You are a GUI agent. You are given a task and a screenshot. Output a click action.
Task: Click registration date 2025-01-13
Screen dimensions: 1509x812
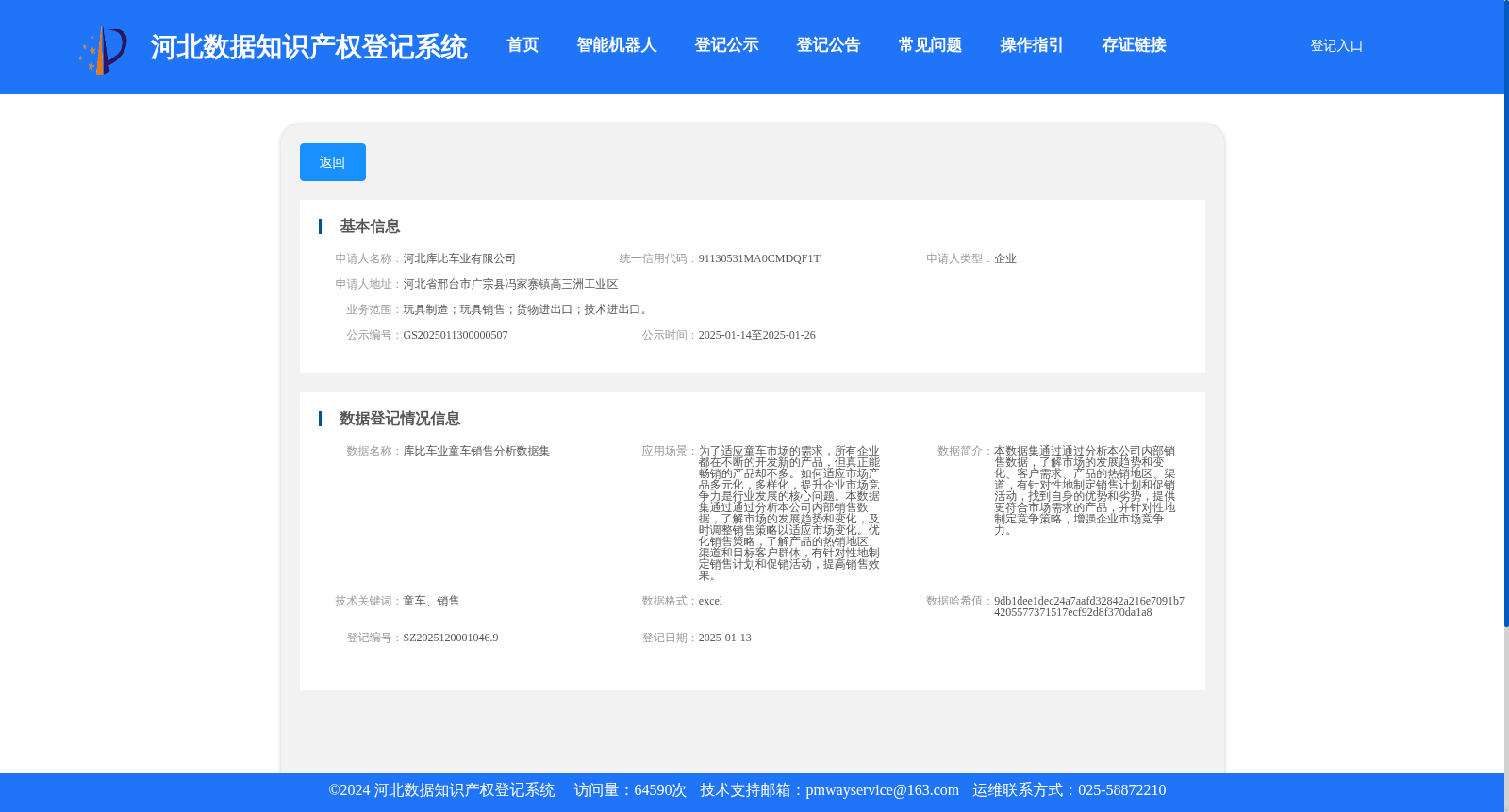pyautogui.click(x=725, y=638)
